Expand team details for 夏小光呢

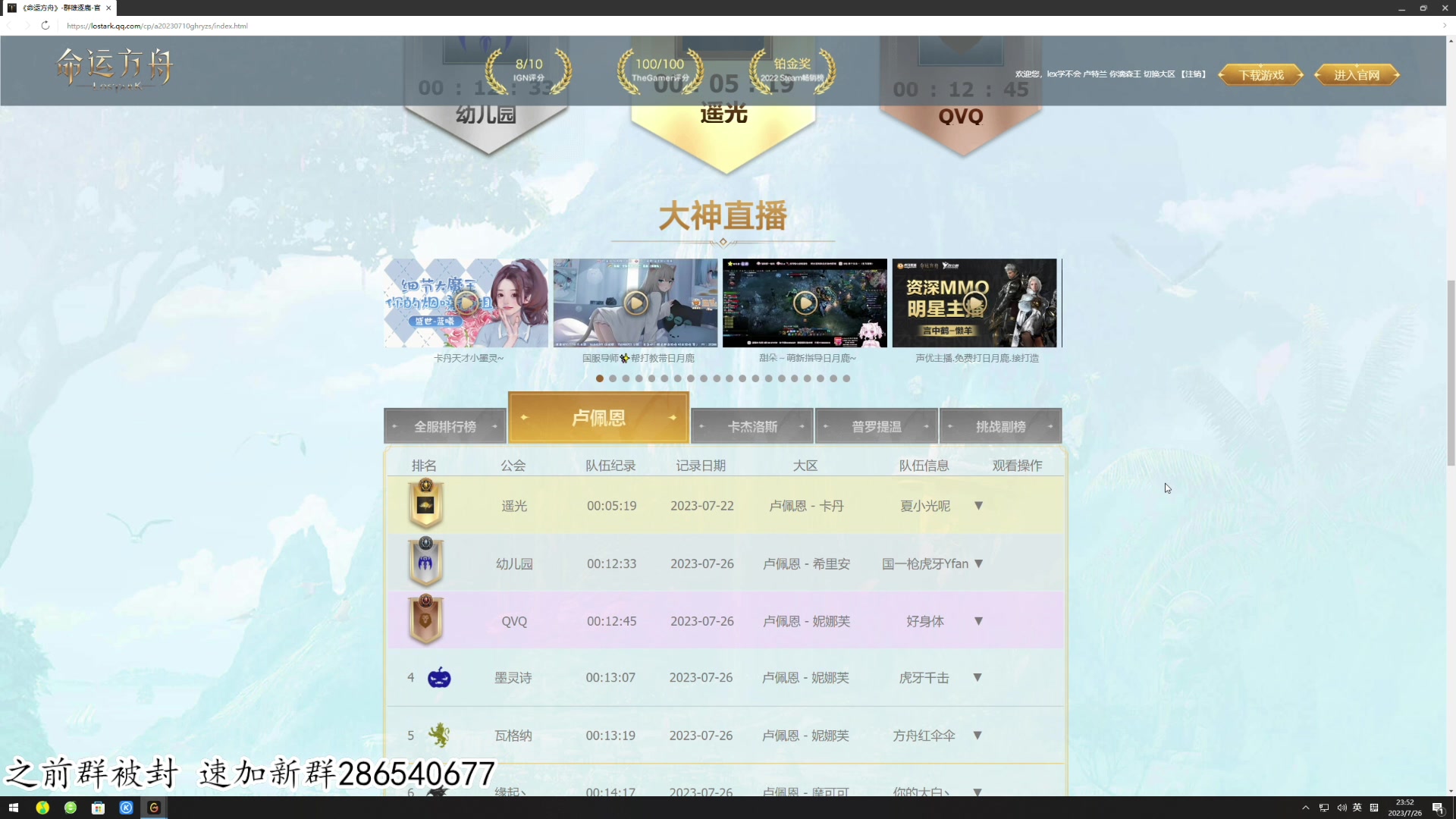click(979, 505)
